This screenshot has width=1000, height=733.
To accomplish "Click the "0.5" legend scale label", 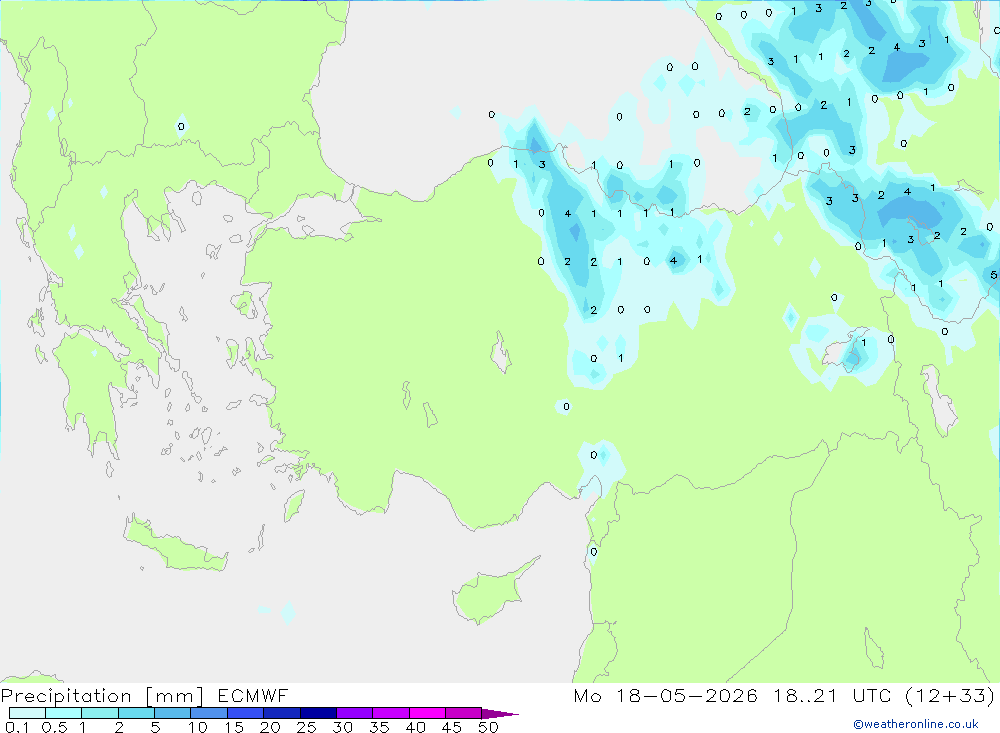I will 55,727.
